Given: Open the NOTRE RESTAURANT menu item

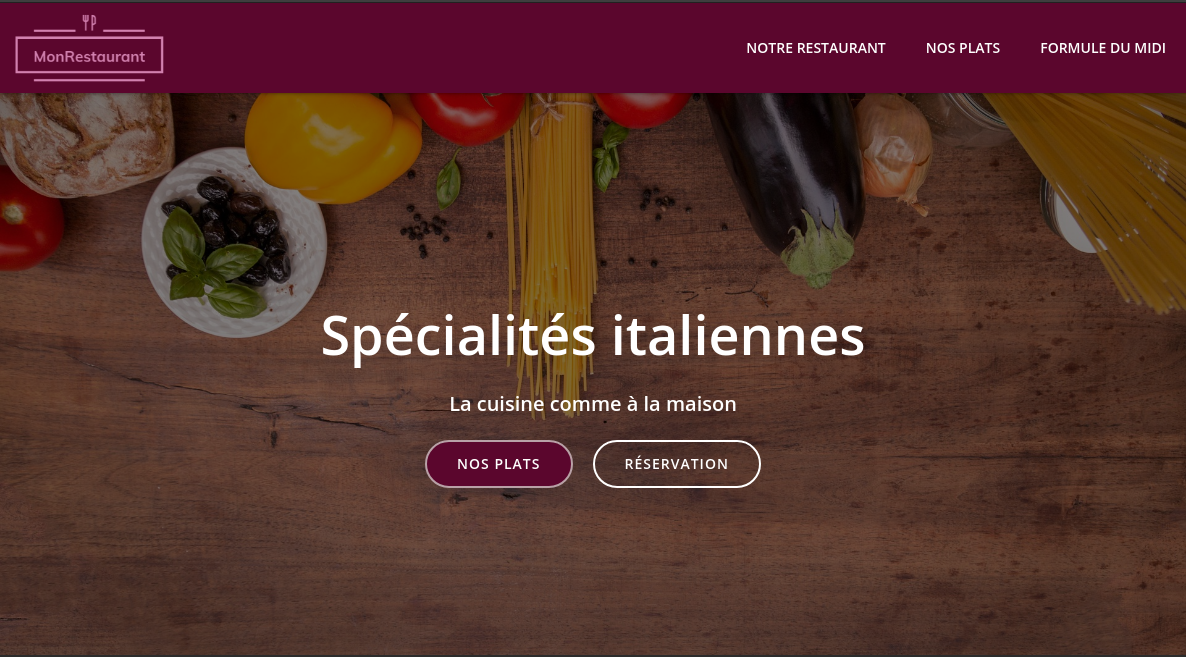Looking at the screenshot, I should pyautogui.click(x=815, y=48).
